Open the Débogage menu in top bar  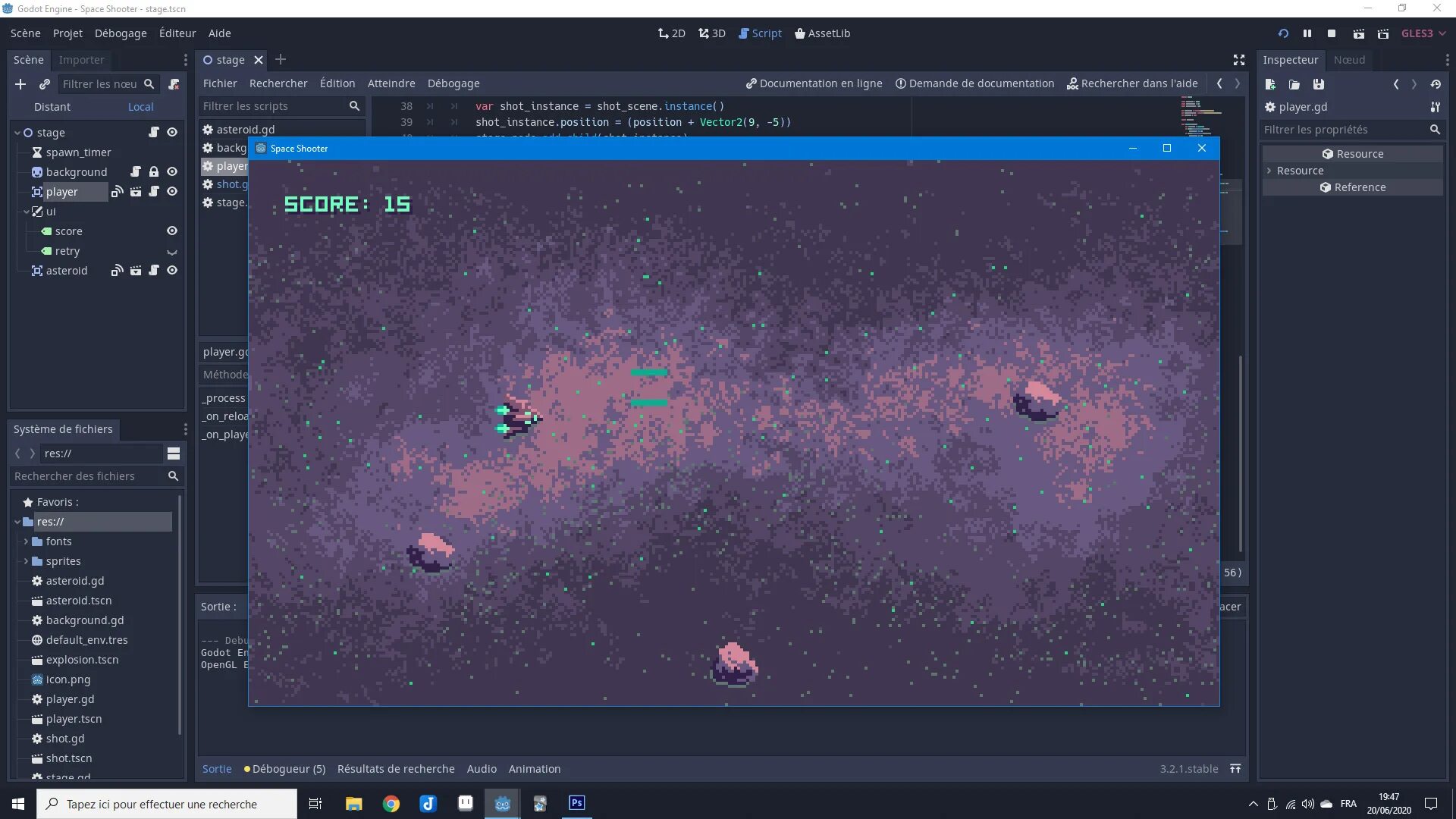pos(121,33)
